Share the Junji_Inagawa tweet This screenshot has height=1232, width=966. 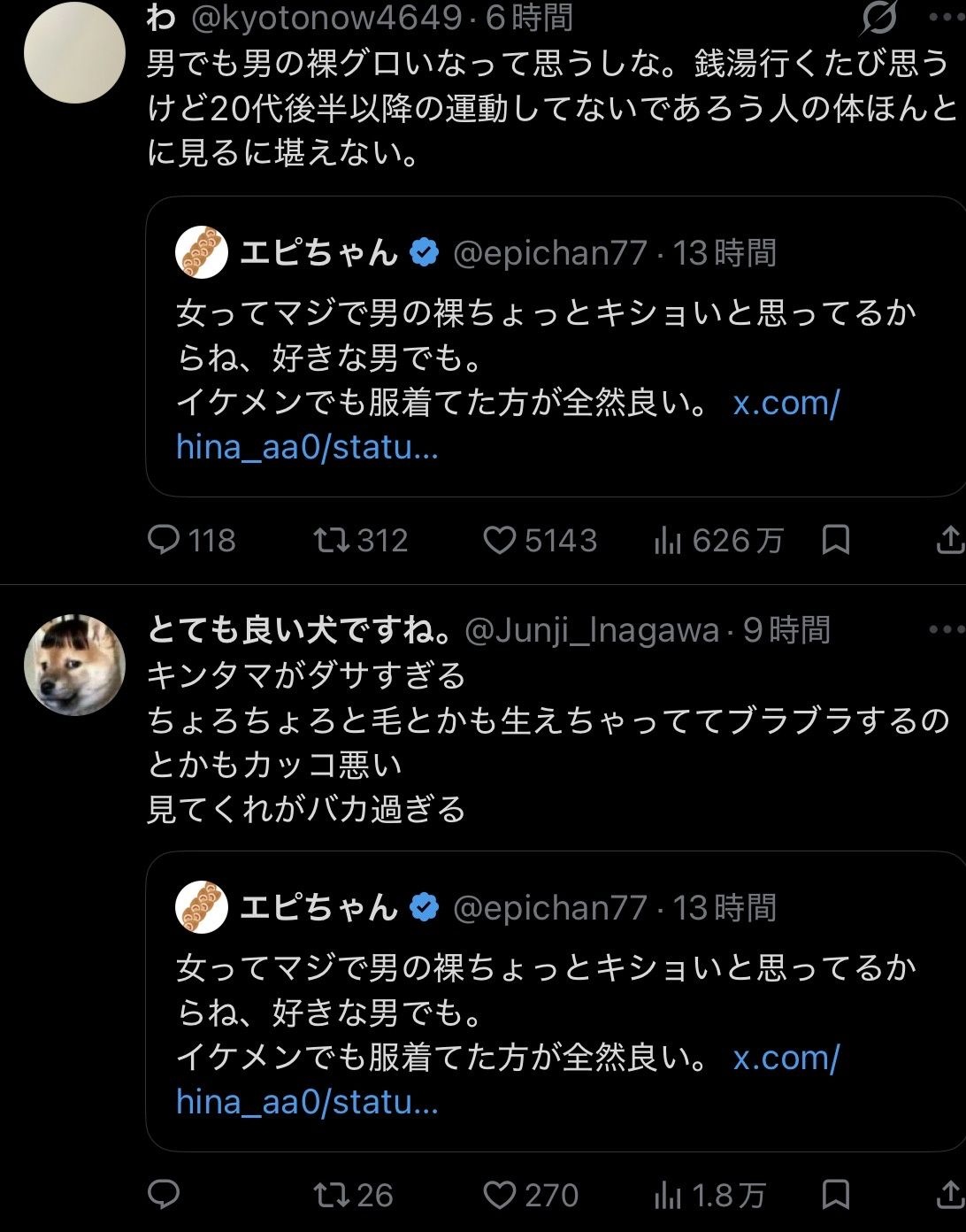[x=949, y=1194]
